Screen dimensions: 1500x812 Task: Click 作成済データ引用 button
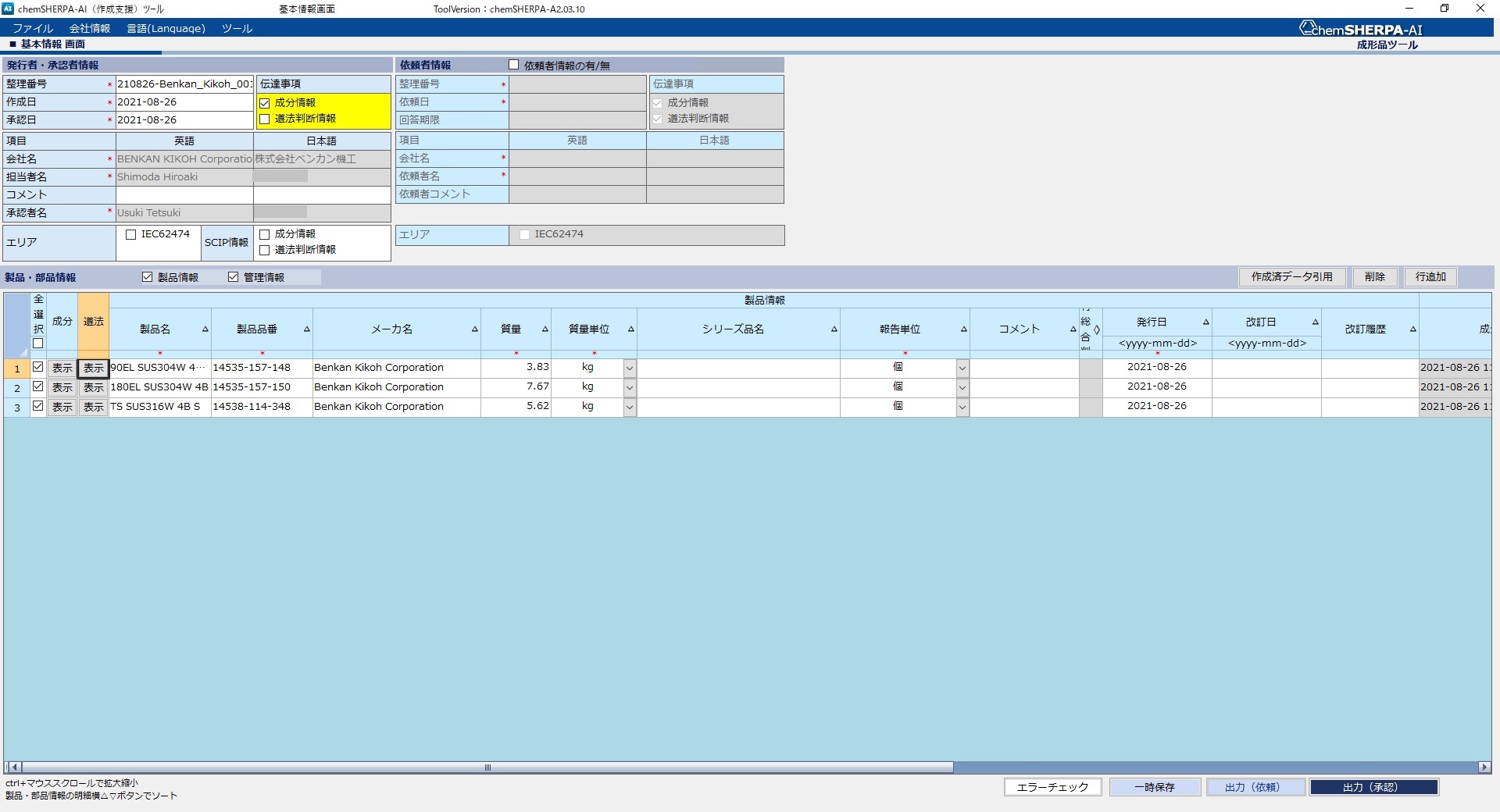coord(1292,276)
